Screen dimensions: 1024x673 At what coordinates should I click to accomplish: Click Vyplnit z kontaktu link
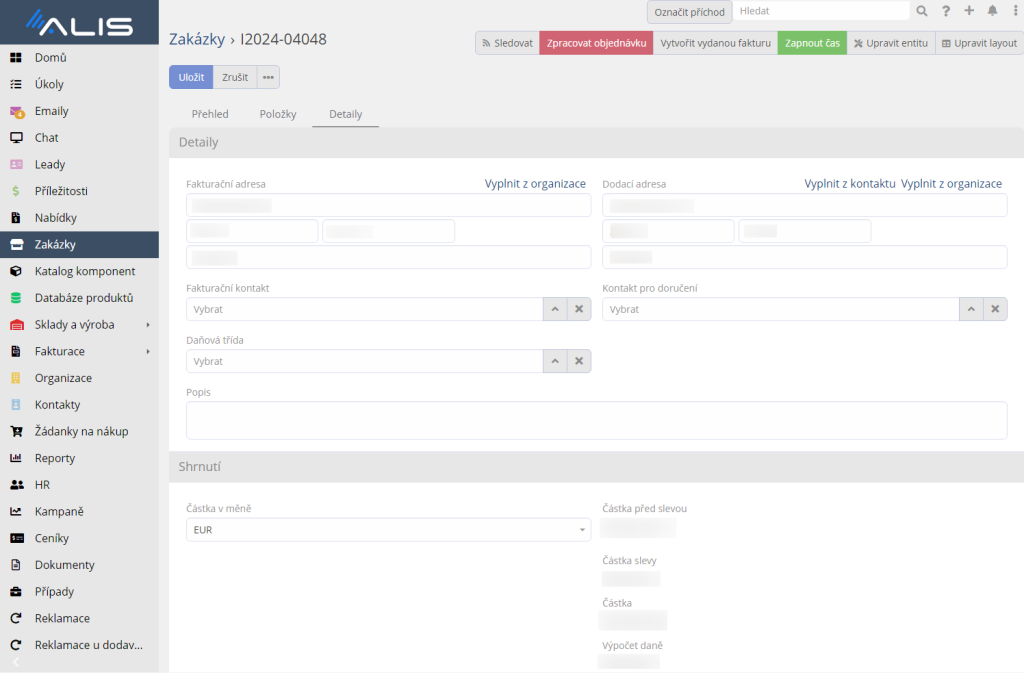(849, 184)
